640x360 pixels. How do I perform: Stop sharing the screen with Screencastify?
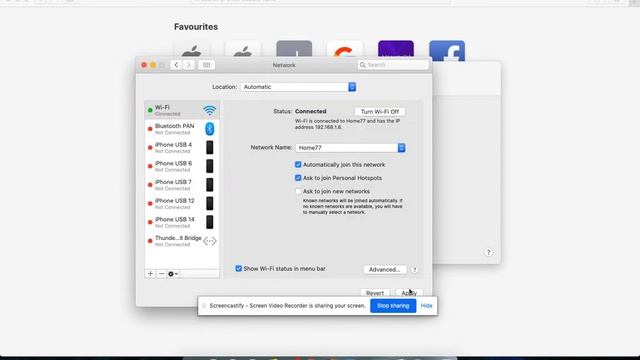click(x=393, y=306)
